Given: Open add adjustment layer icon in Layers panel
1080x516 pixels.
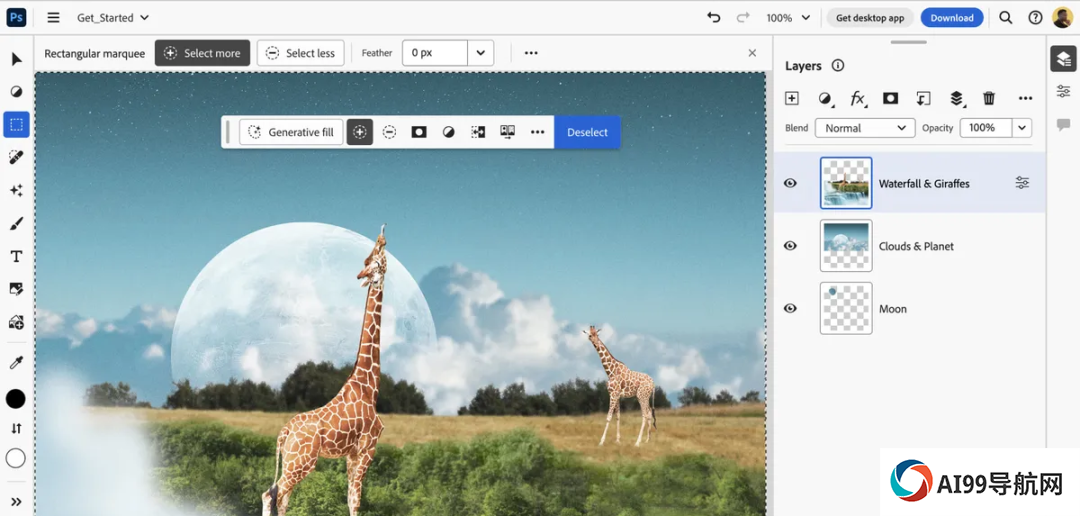Looking at the screenshot, I should [825, 99].
